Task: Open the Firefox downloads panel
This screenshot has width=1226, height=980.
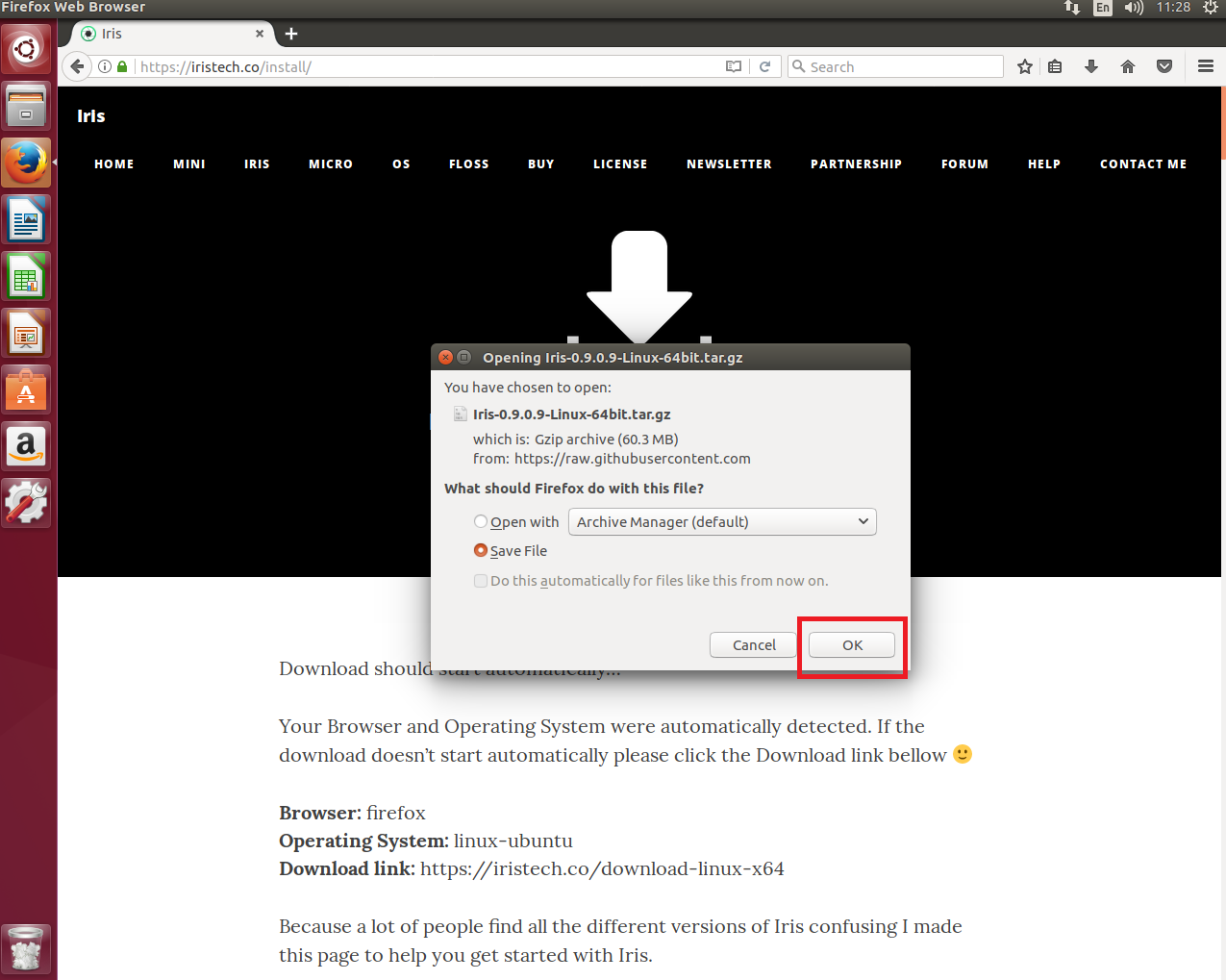Action: click(1091, 66)
